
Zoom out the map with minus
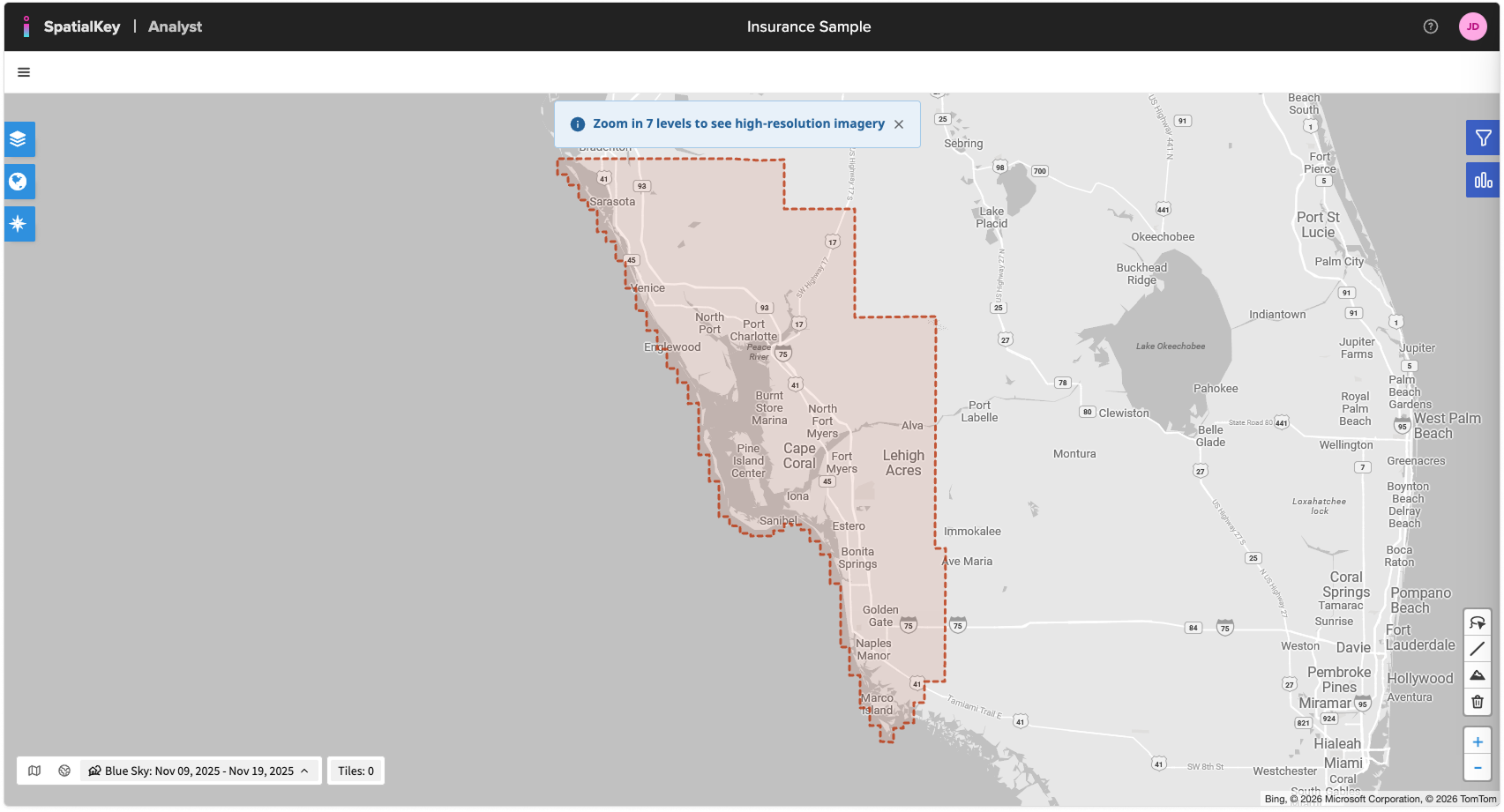1478,768
